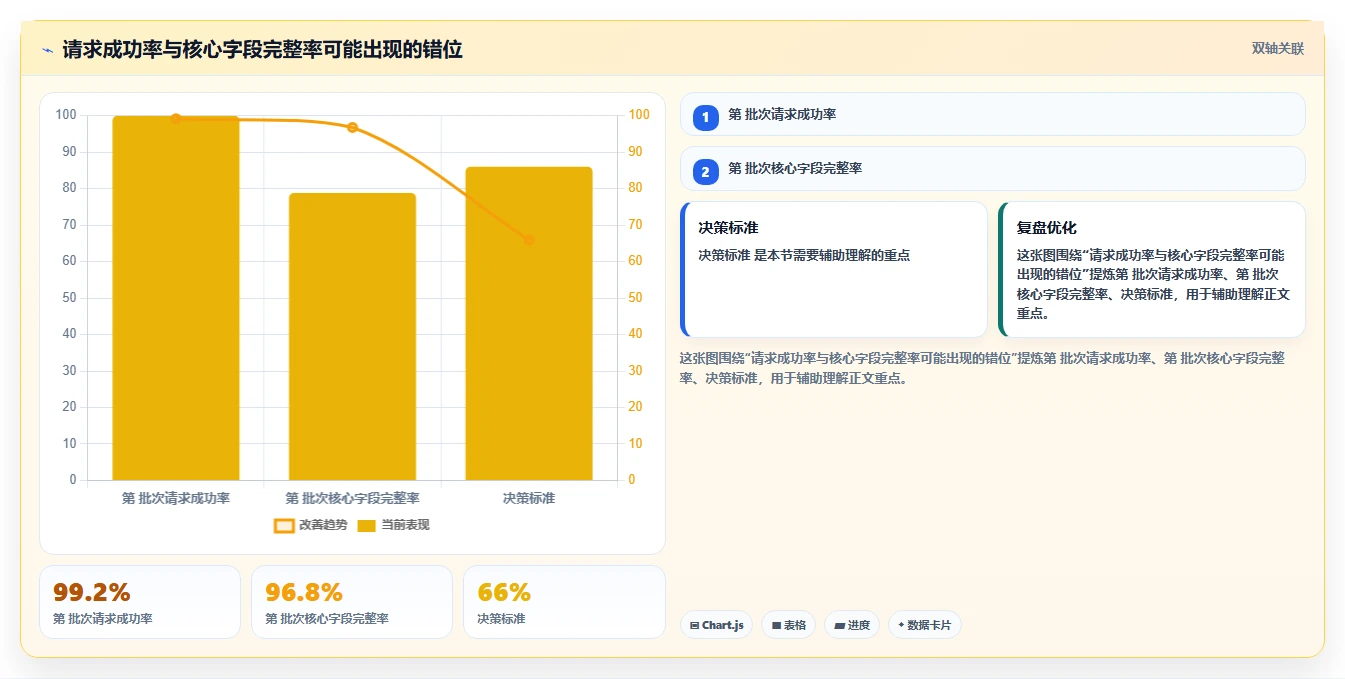Open the 第 批次请求成功率 list item
Screen dimensions: 1345x679
992,114
